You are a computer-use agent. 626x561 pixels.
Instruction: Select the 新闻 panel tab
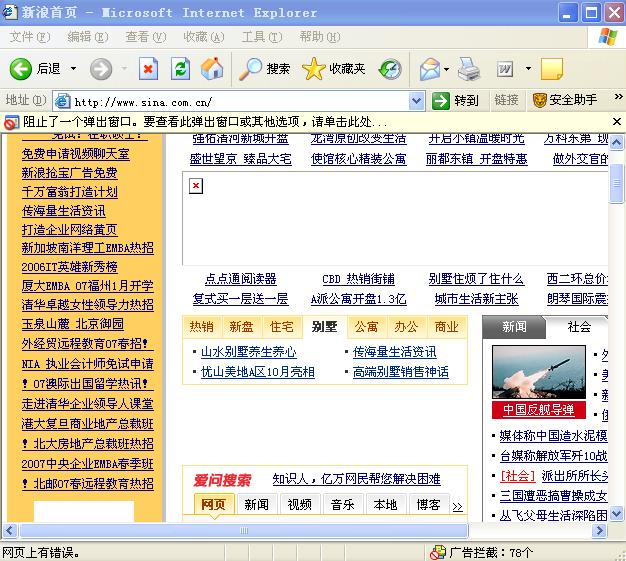[x=514, y=327]
